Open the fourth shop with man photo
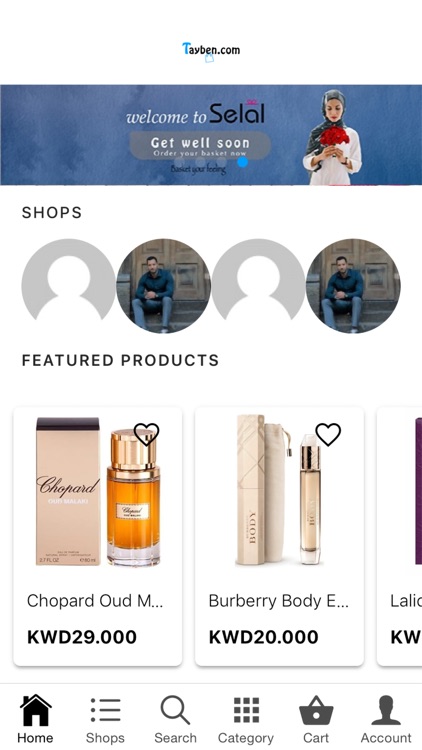The height and width of the screenshot is (750, 422). 353,285
